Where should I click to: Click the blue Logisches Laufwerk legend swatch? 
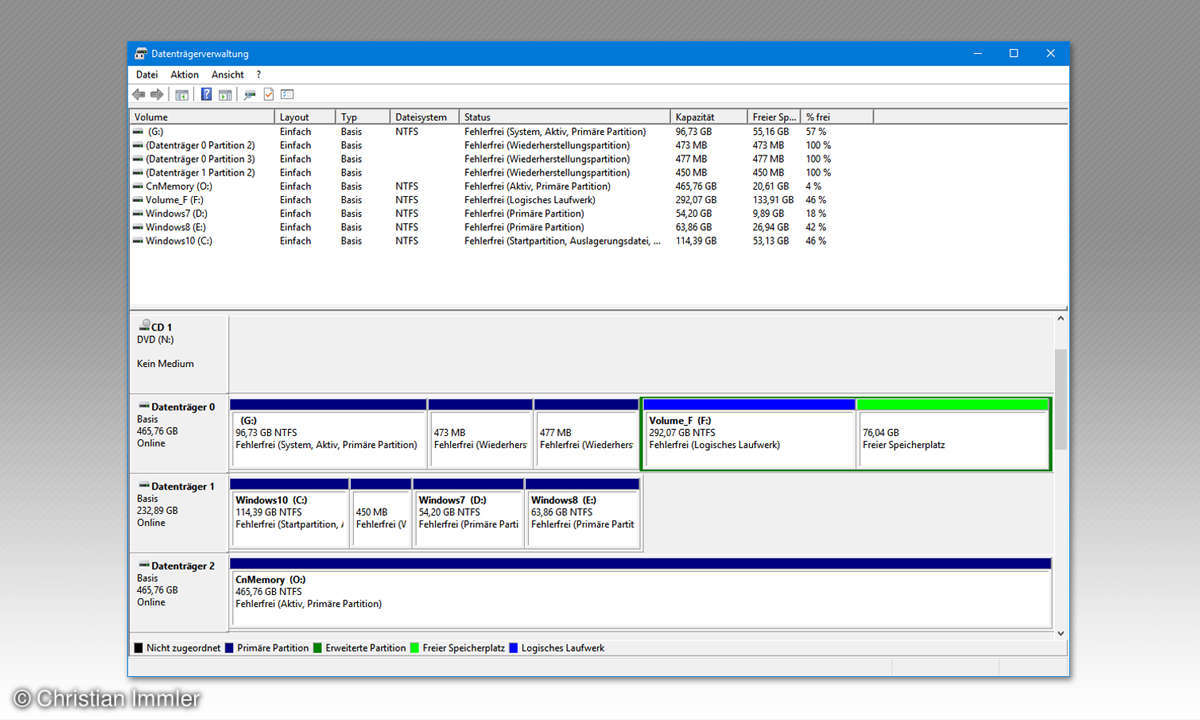(513, 648)
